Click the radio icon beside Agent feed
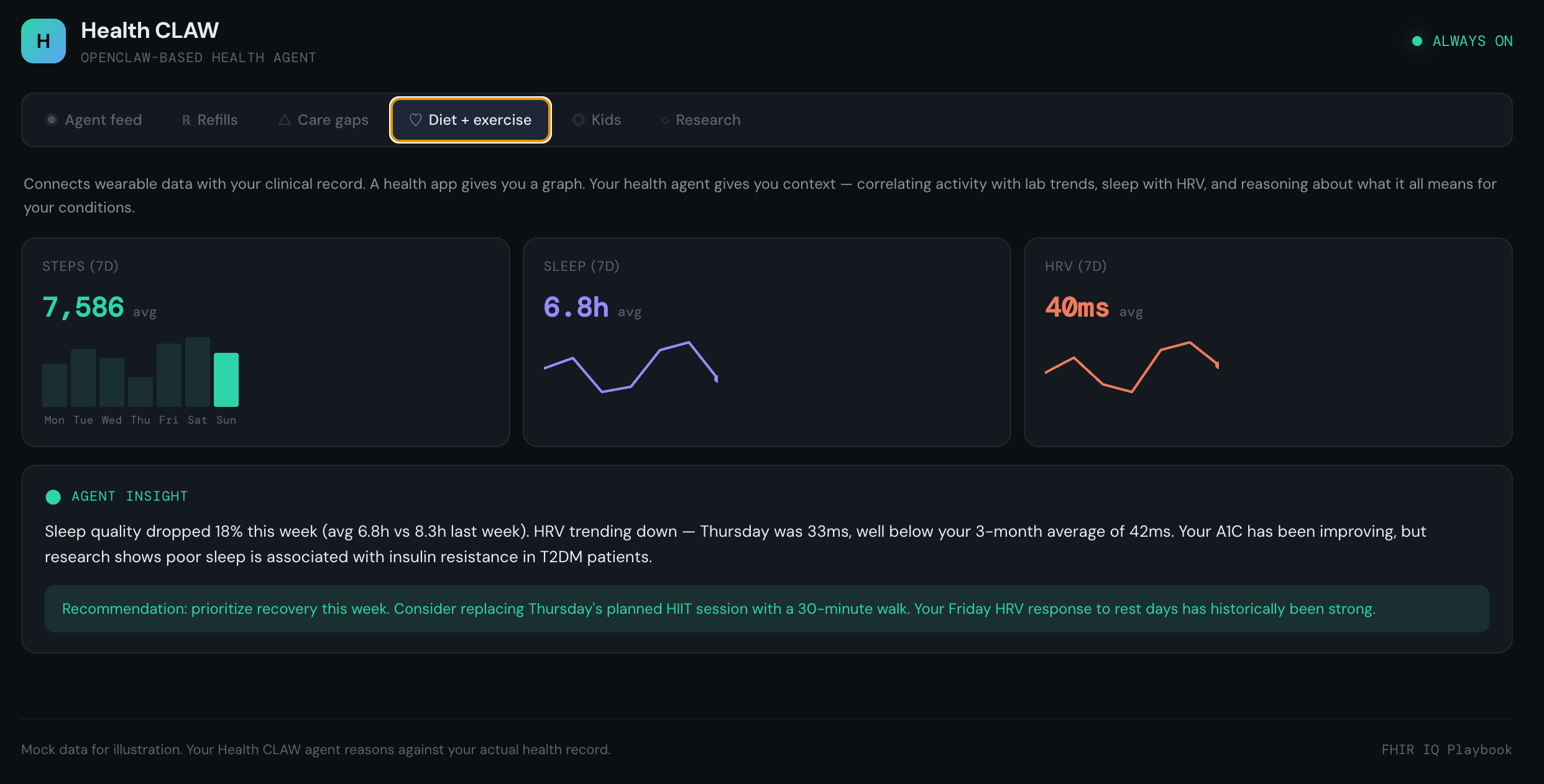This screenshot has height=784, width=1544. (x=52, y=120)
